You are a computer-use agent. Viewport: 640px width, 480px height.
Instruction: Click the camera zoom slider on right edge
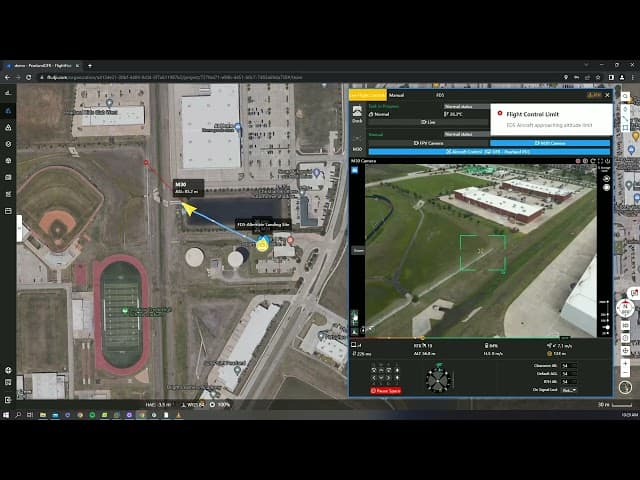(607, 318)
